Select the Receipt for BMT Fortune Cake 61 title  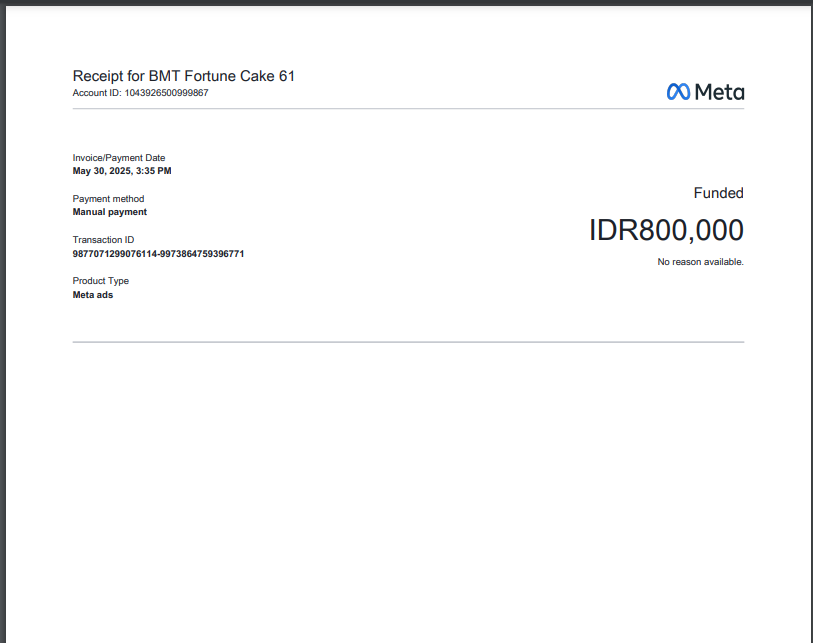click(x=183, y=76)
